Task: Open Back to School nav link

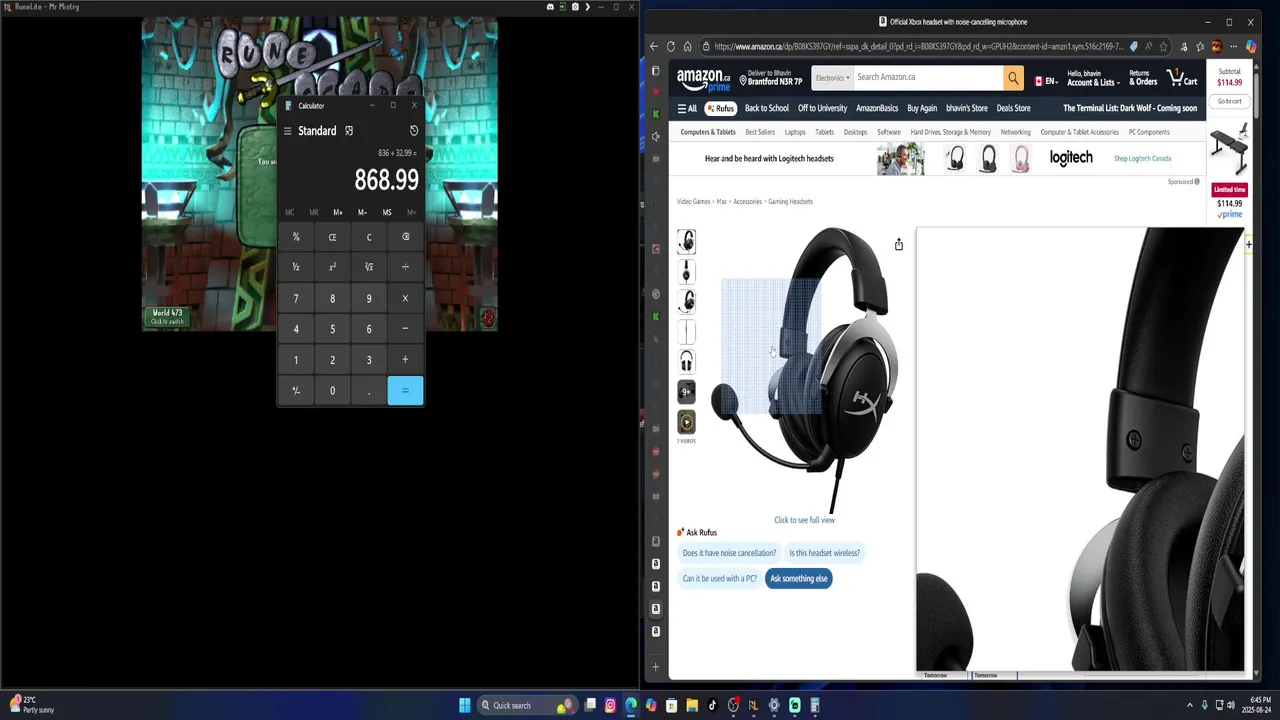Action: tap(767, 108)
